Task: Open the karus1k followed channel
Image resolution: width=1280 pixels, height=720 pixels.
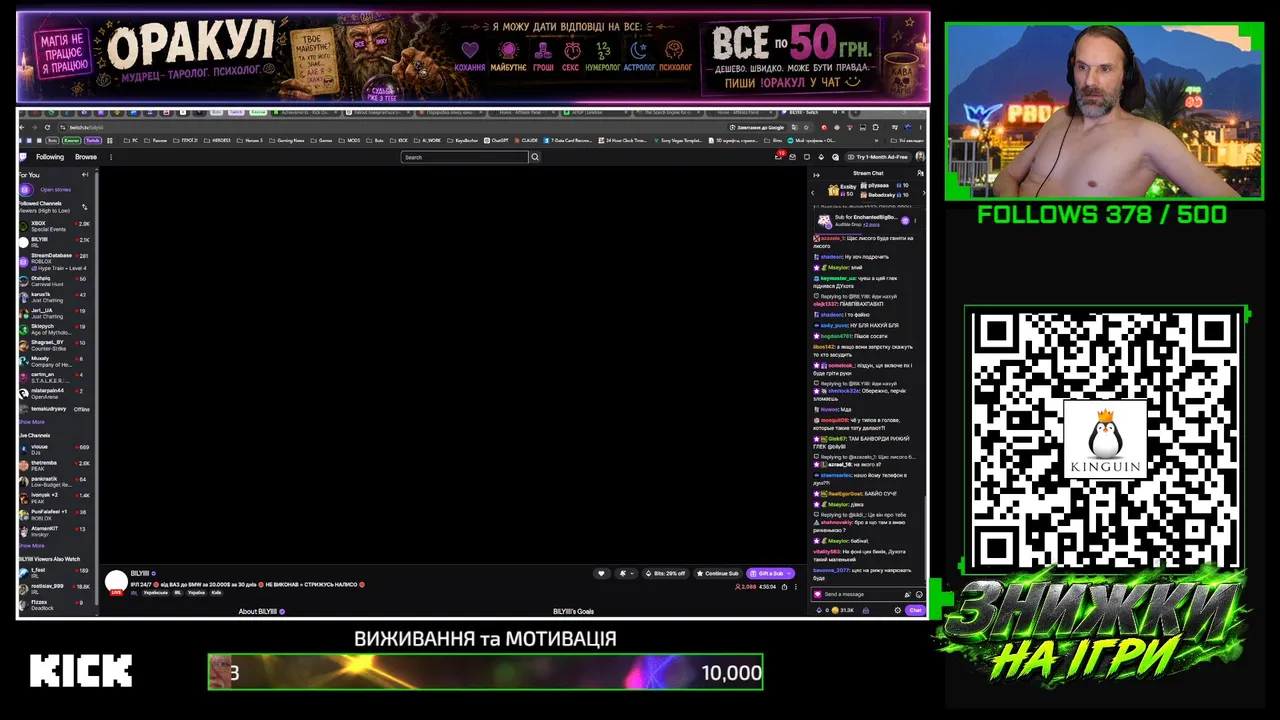Action: coord(55,297)
